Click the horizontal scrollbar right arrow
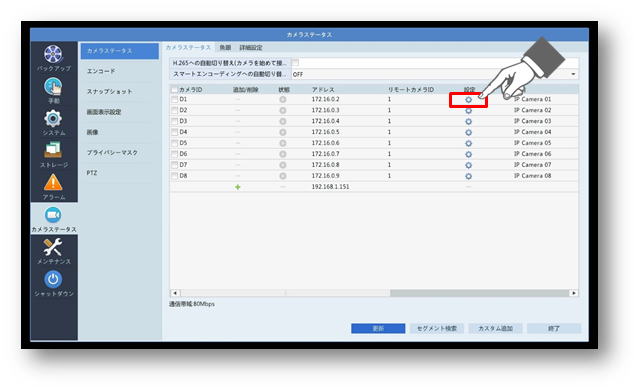 tap(574, 293)
